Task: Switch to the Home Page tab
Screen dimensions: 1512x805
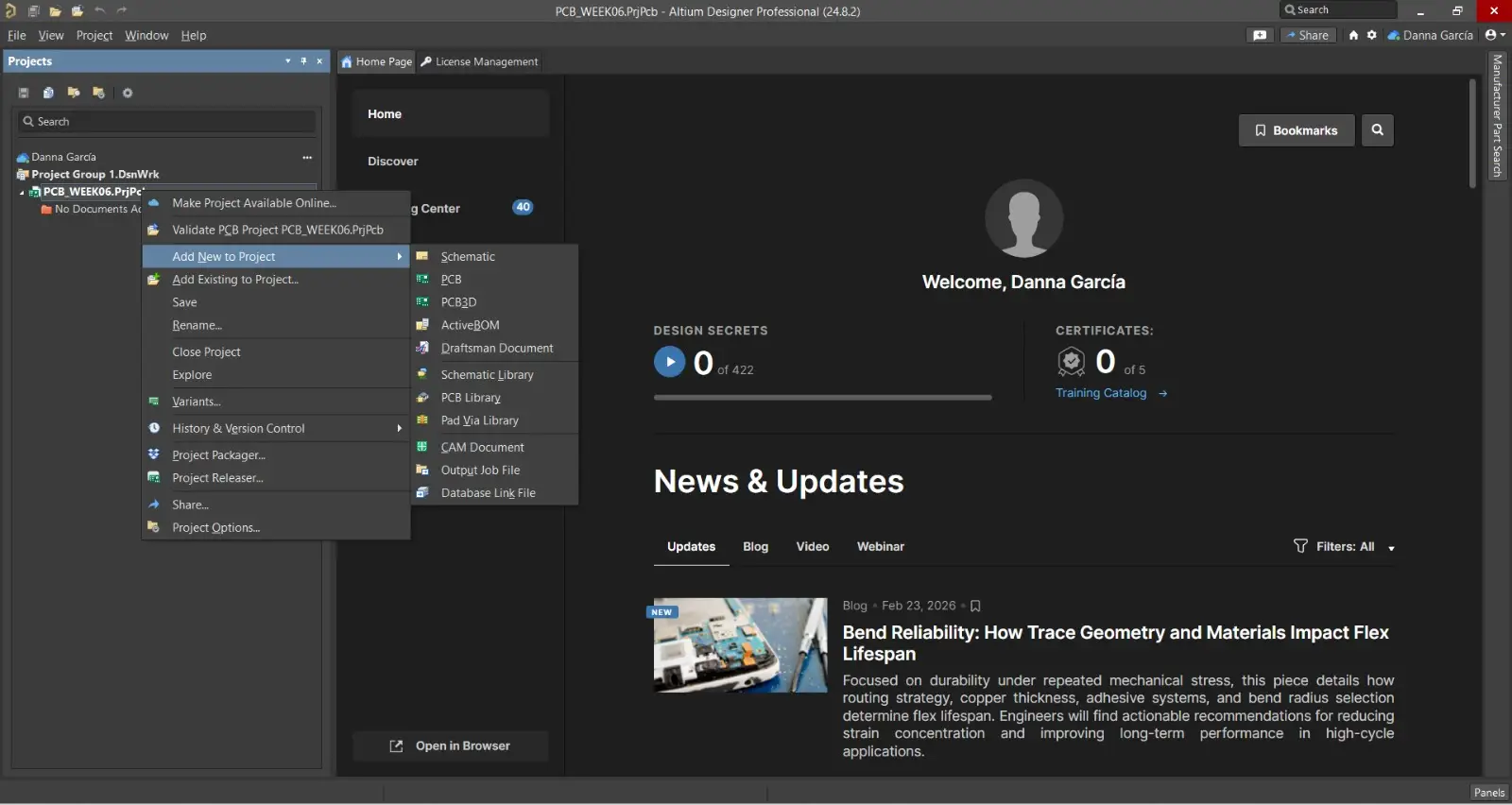Action: point(377,61)
